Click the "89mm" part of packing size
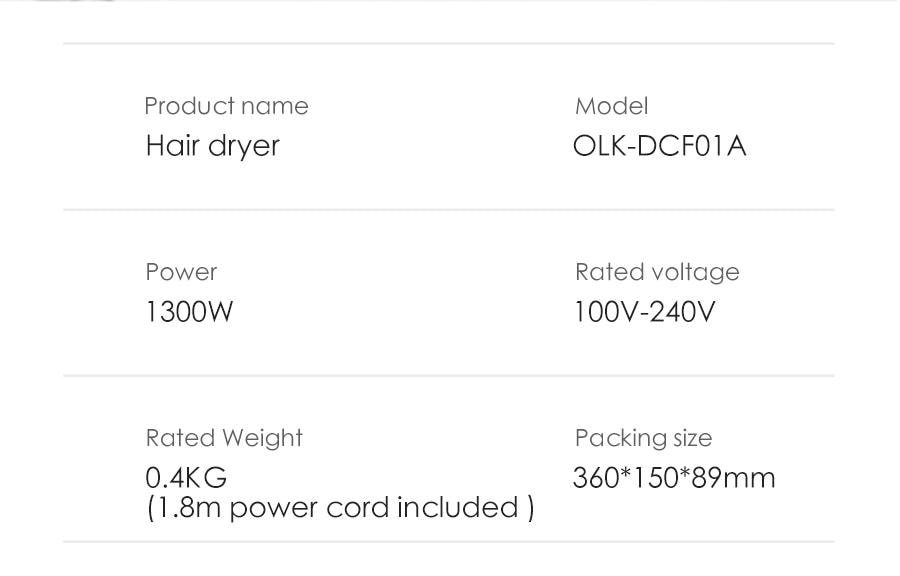 (x=733, y=477)
